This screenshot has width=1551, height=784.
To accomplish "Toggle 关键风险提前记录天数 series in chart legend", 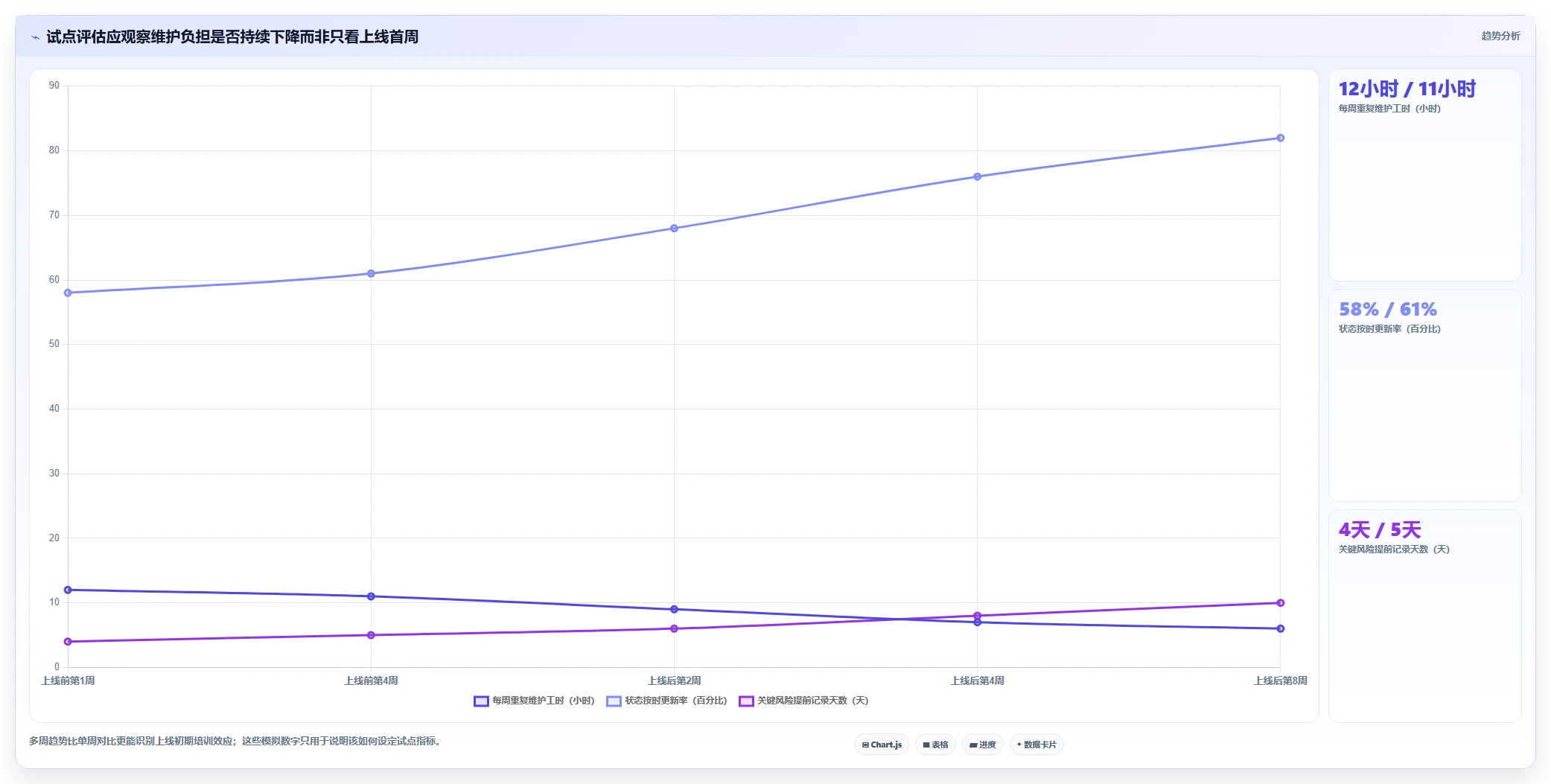I will (x=803, y=701).
